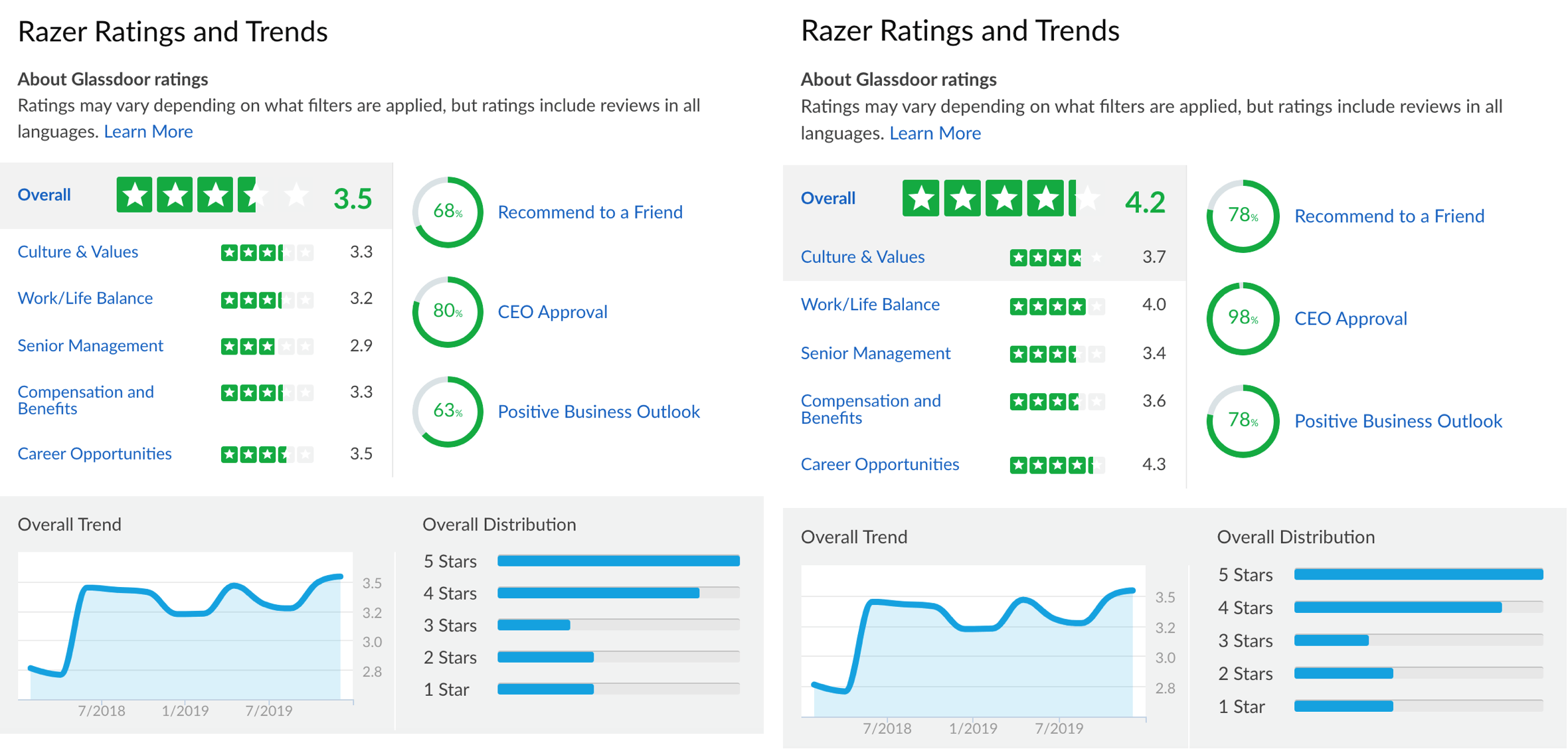Click Positive Business Outlook beside 63%
The width and height of the screenshot is (1568, 755).
click(598, 412)
